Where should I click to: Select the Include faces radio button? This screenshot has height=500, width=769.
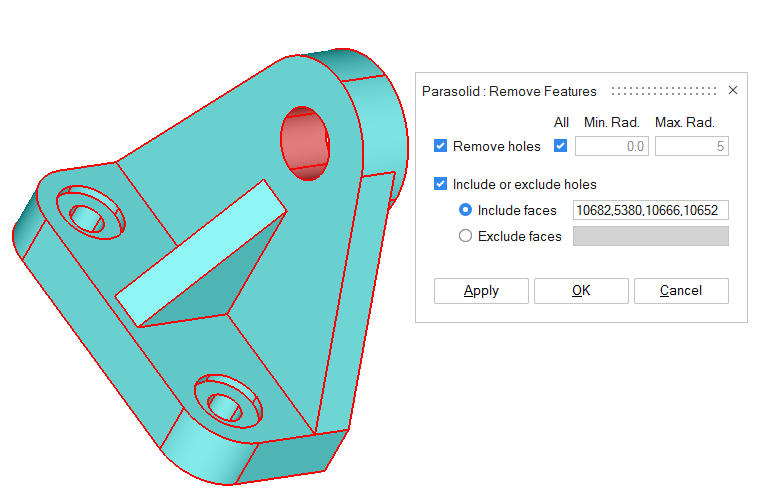click(x=465, y=210)
